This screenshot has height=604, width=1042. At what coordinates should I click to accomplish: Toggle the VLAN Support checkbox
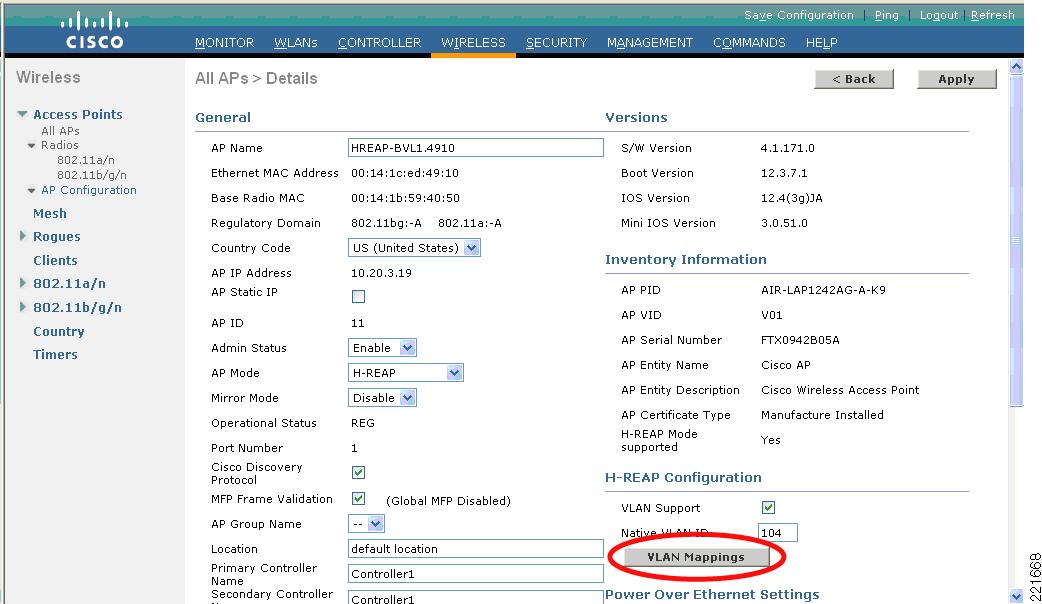768,508
